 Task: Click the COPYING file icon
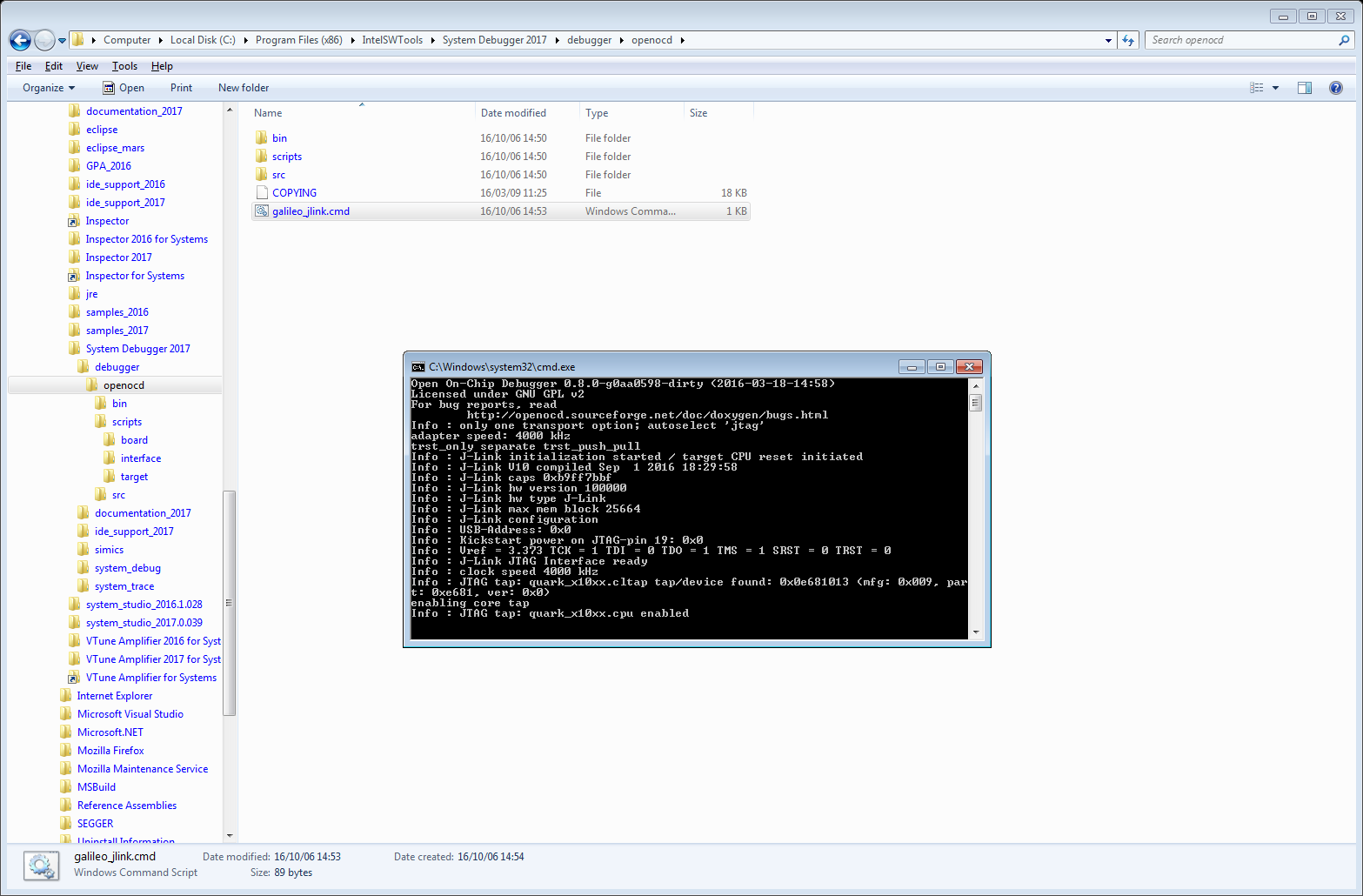[261, 193]
